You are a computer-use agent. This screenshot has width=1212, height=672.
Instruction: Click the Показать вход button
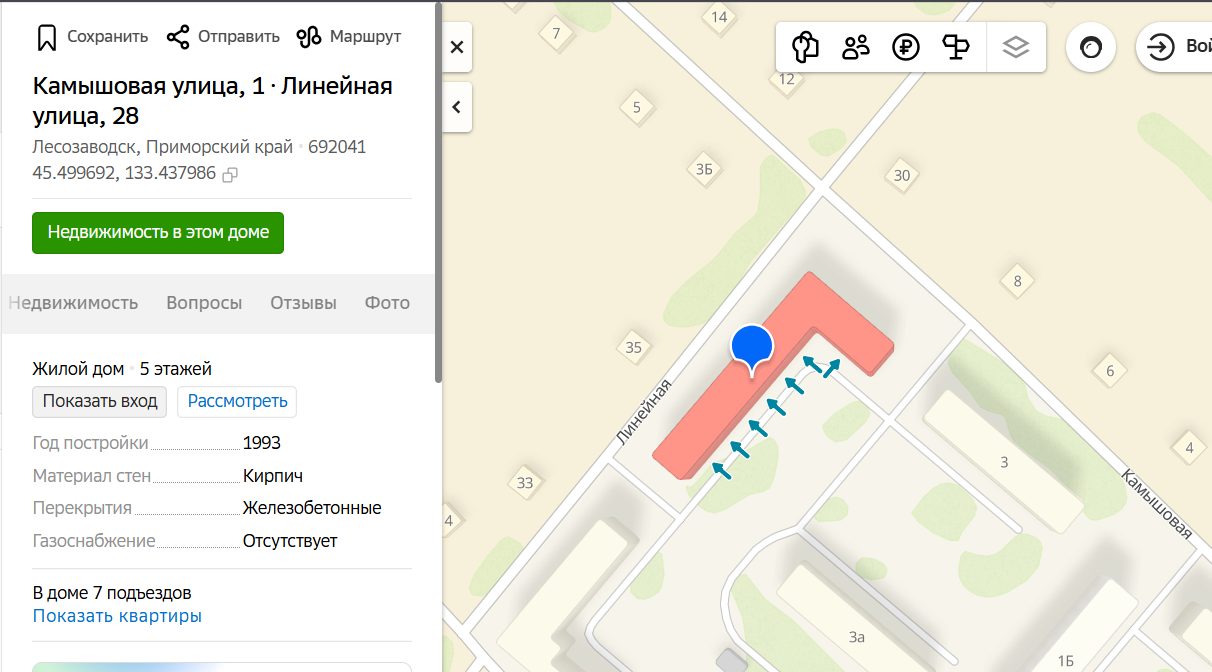coord(100,402)
